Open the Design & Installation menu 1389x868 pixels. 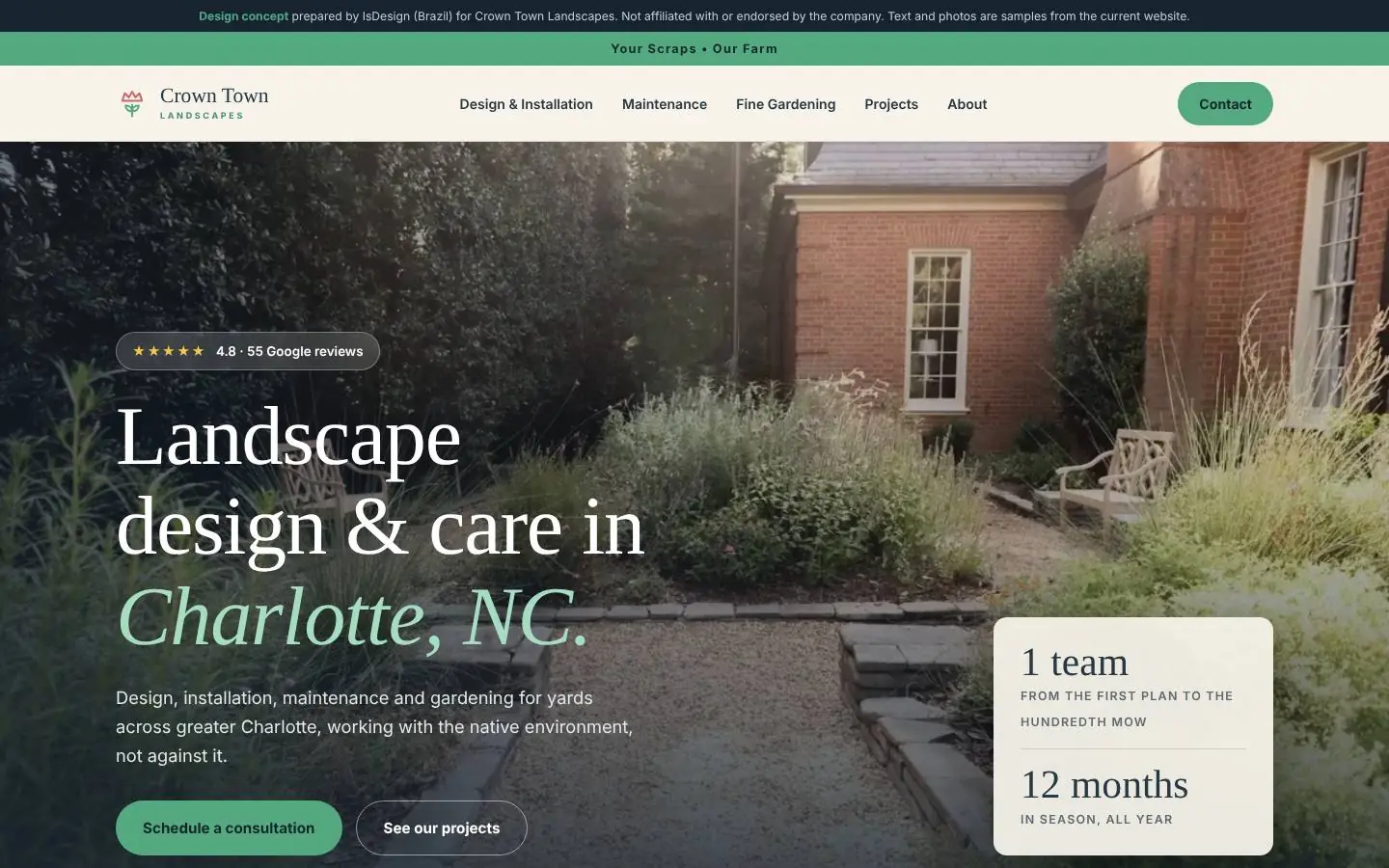(x=526, y=104)
